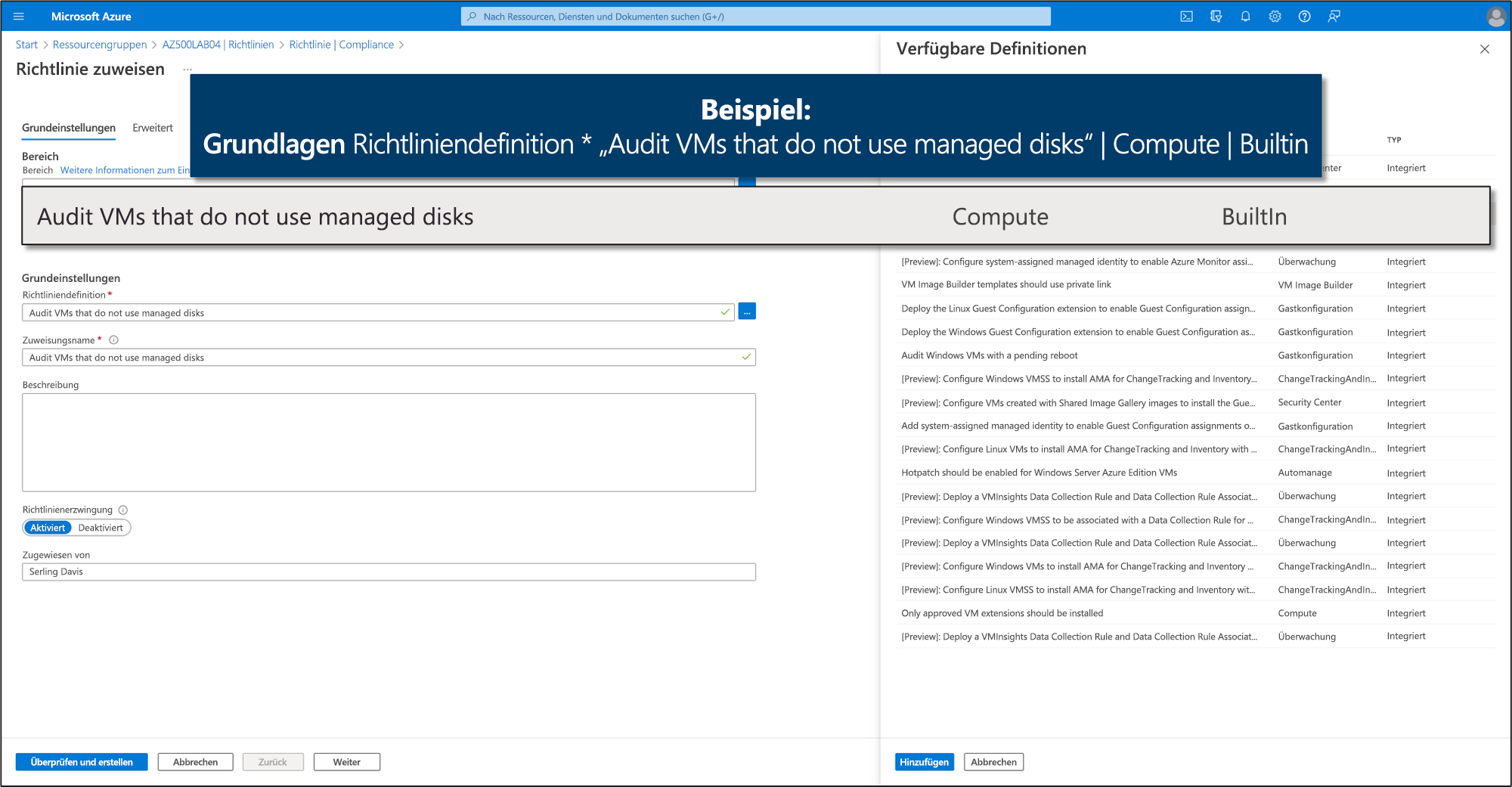This screenshot has height=787, width=1512.
Task: Show info tooltip for Zuweisungsname
Action: 113,340
